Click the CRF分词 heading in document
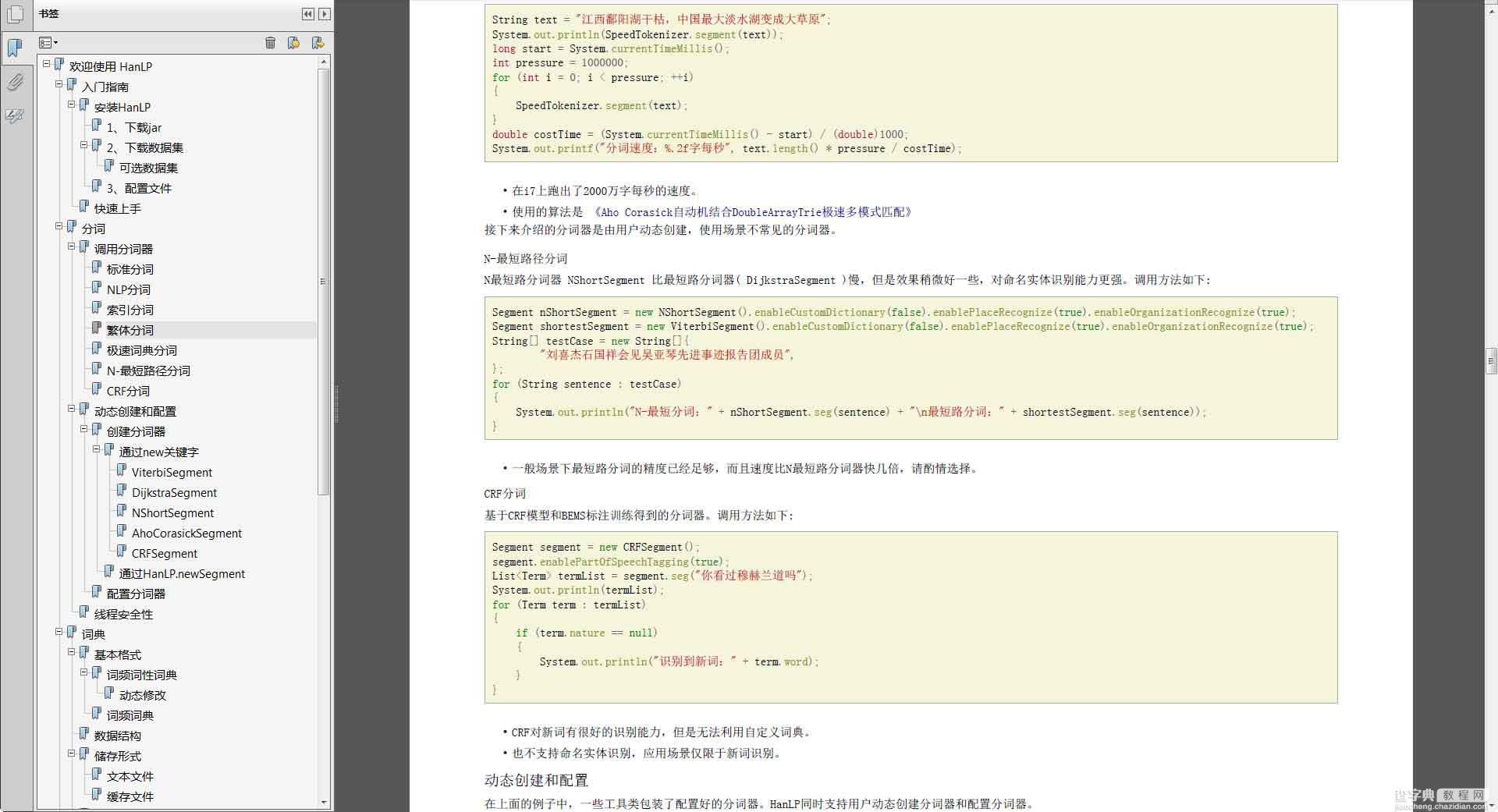 [x=505, y=494]
